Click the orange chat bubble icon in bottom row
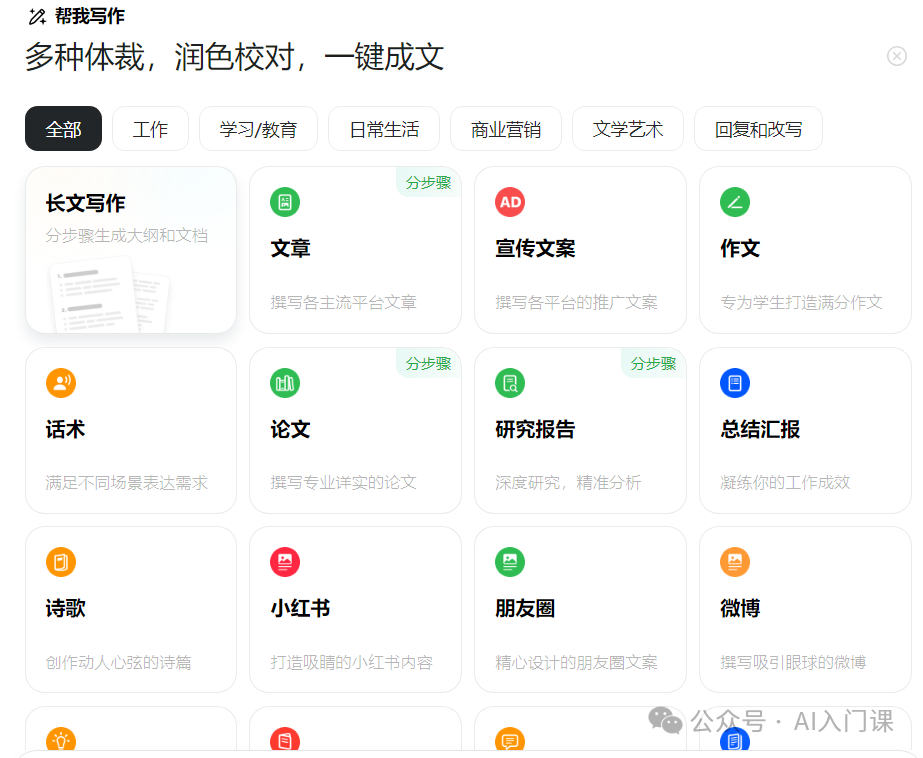The image size is (923, 758). click(510, 740)
